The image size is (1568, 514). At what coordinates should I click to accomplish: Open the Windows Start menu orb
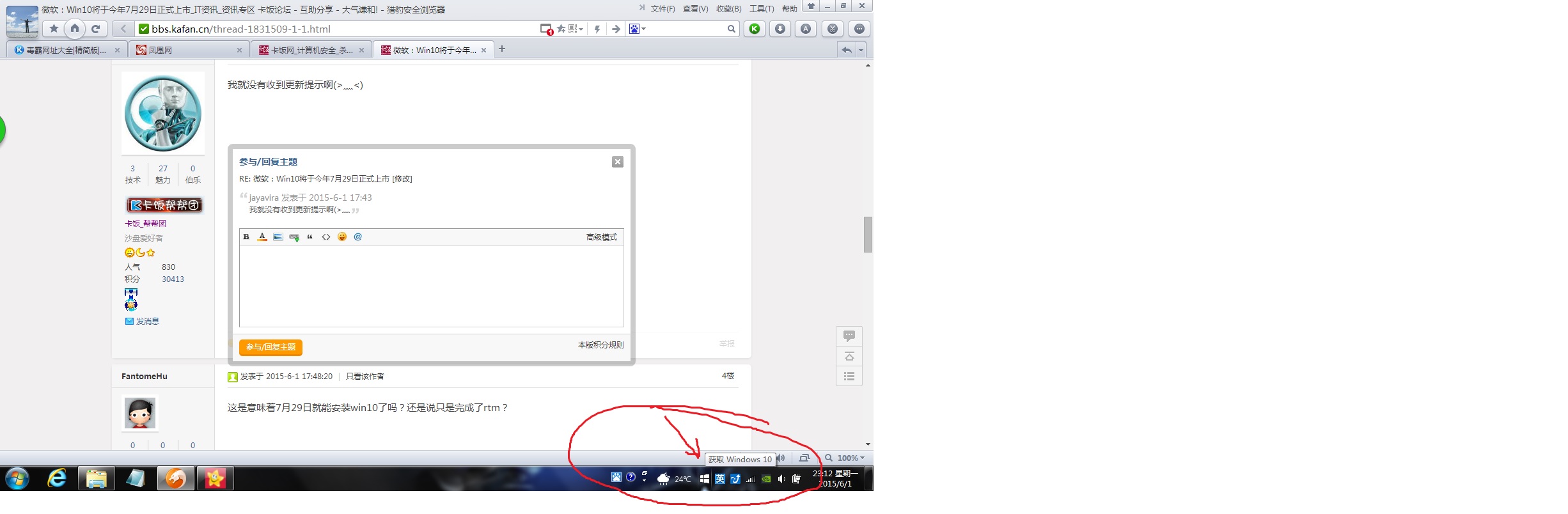point(17,478)
